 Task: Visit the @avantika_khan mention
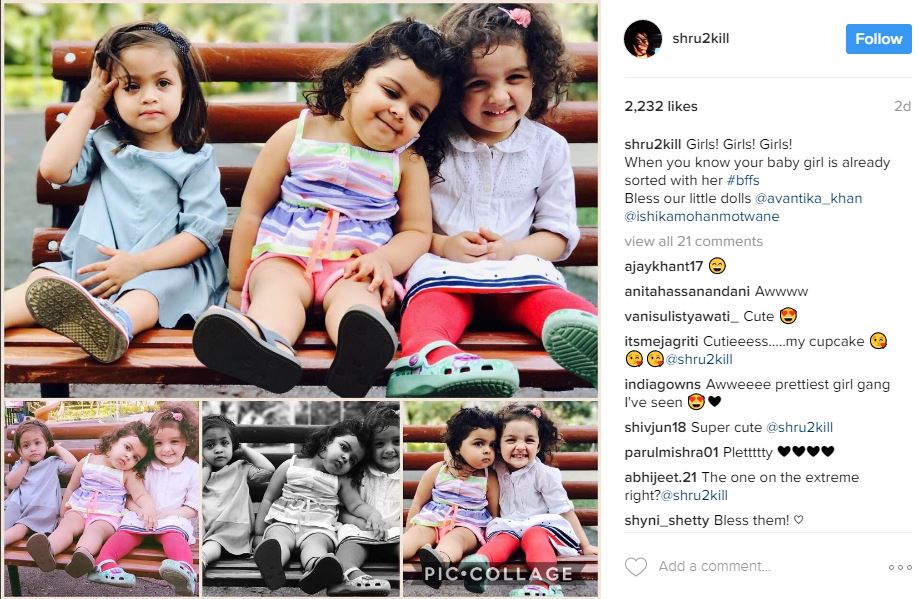[809, 198]
